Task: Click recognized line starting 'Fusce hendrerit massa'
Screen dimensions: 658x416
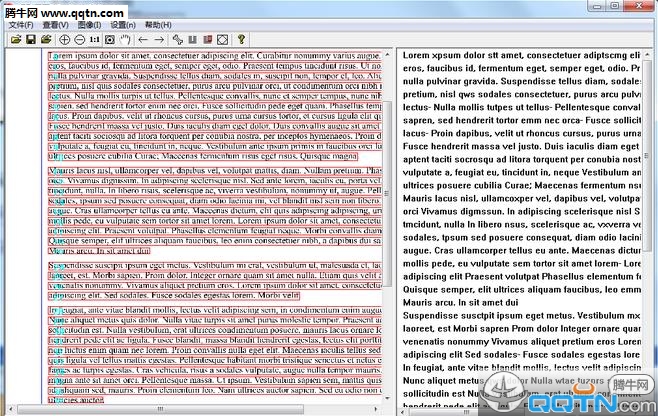Action: pos(521,147)
